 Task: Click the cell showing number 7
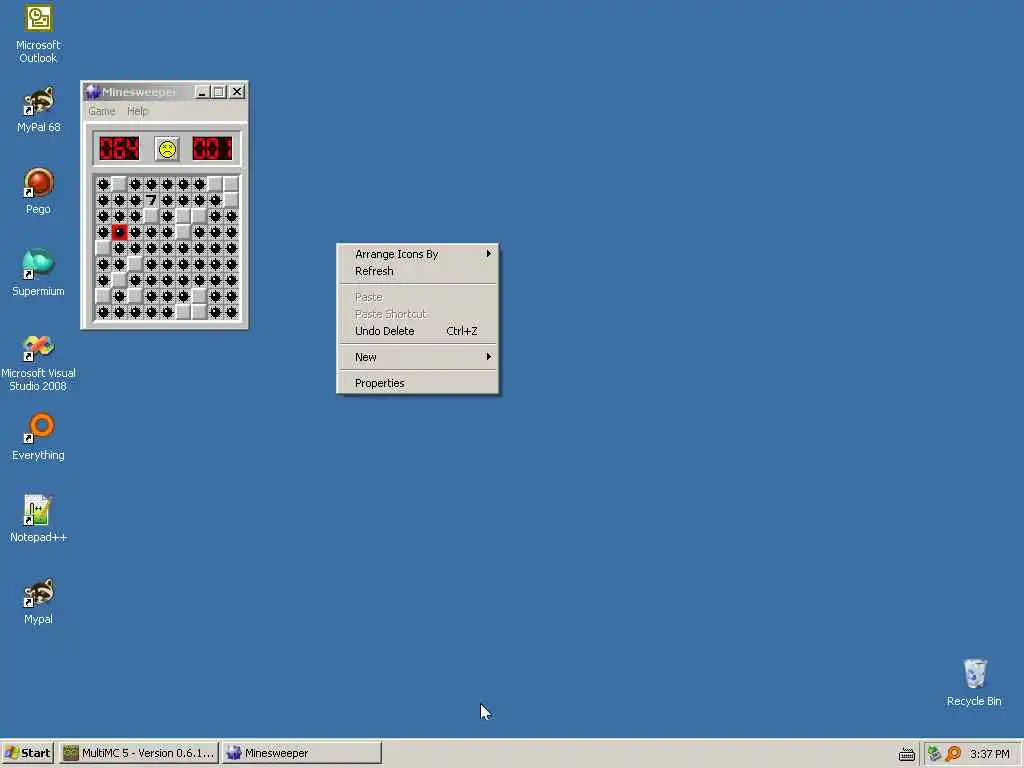click(x=151, y=200)
